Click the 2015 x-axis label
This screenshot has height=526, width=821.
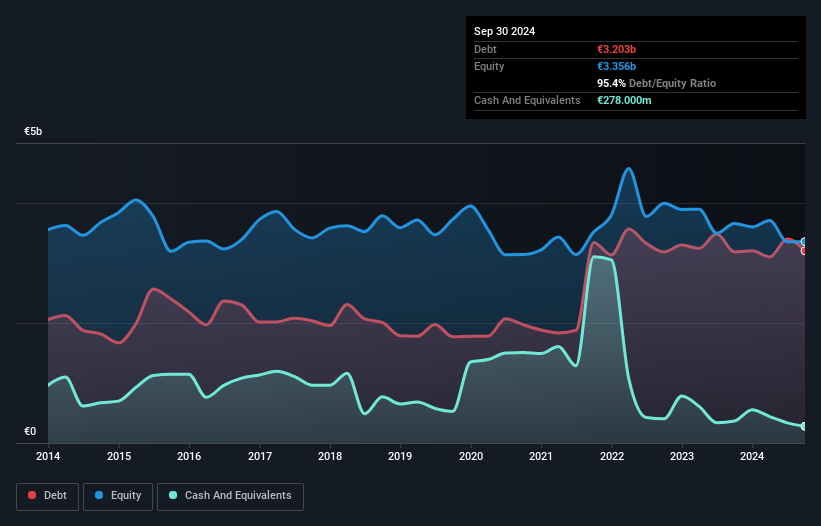click(119, 456)
